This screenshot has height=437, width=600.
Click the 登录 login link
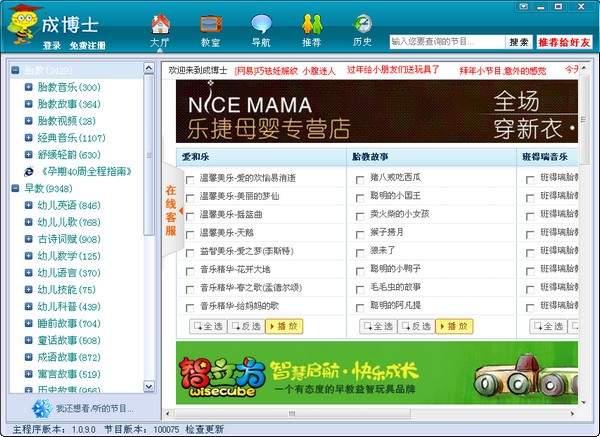point(52,46)
